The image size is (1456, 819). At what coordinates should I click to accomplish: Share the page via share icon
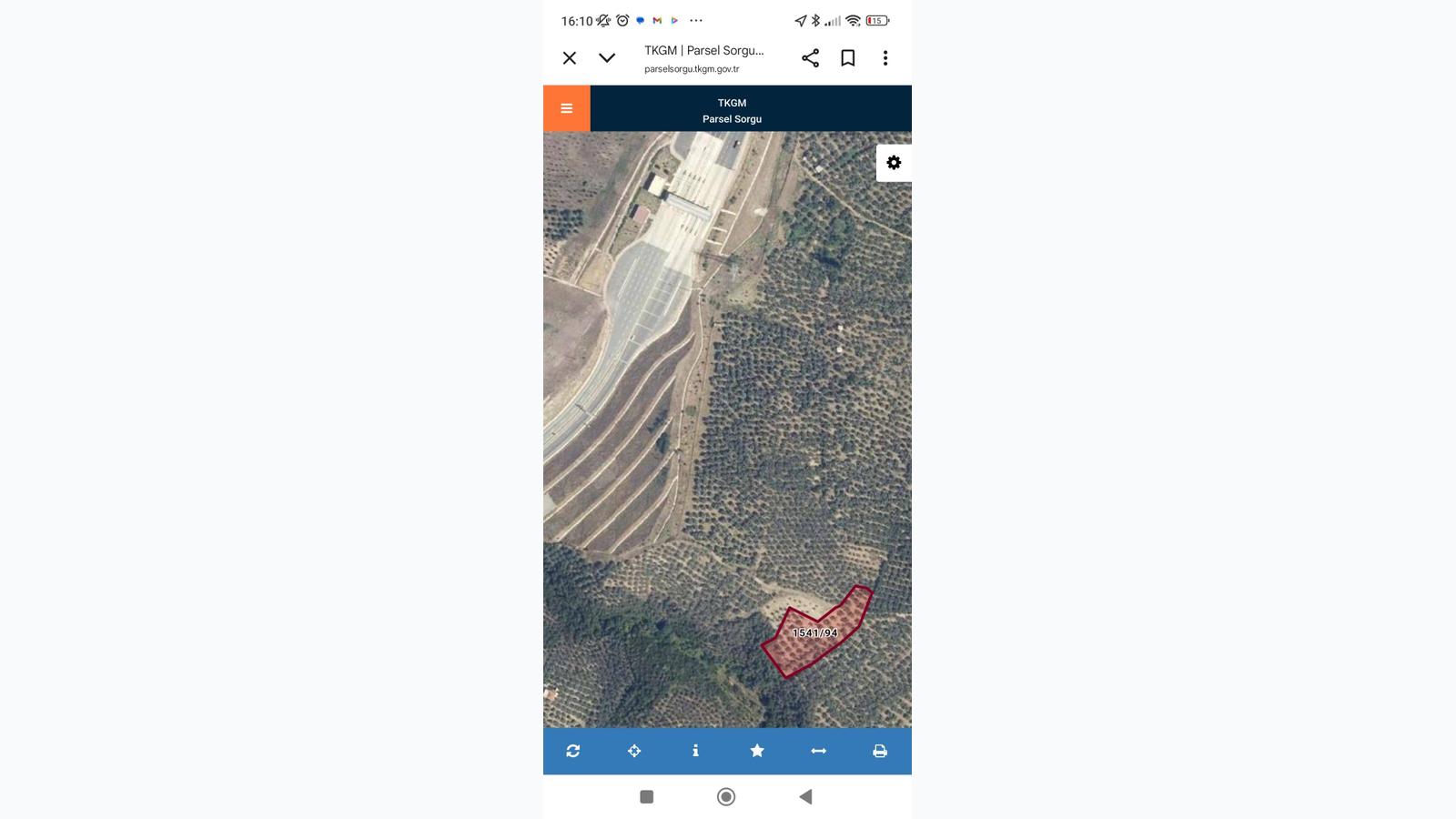810,58
